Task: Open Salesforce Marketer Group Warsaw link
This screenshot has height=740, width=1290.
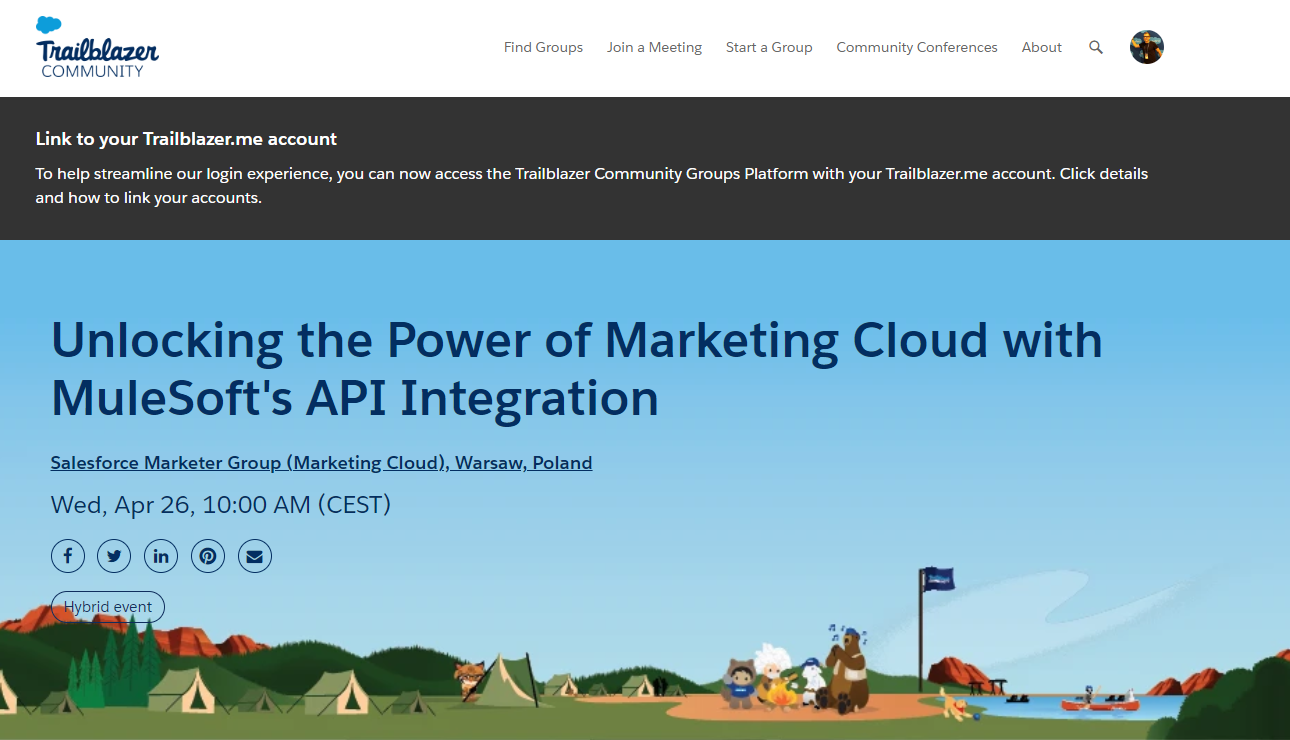Action: 322,463
